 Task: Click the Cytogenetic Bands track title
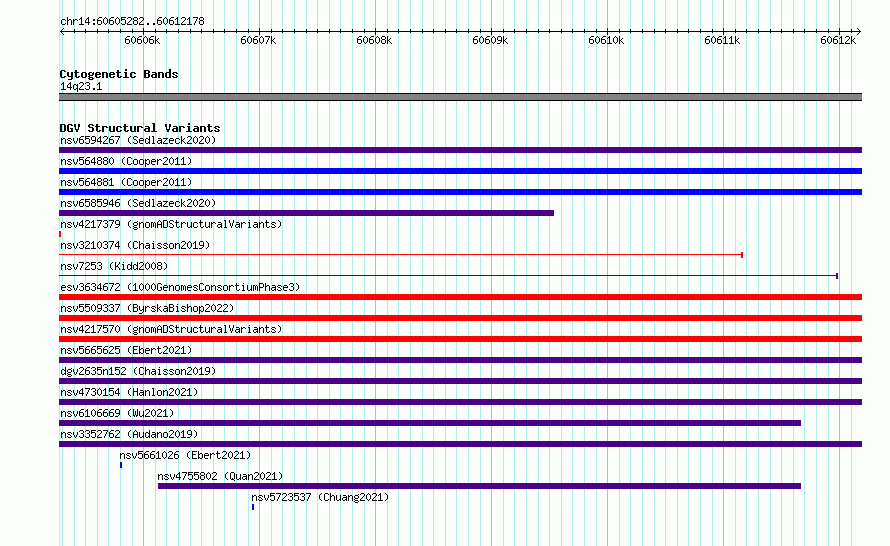pos(119,74)
